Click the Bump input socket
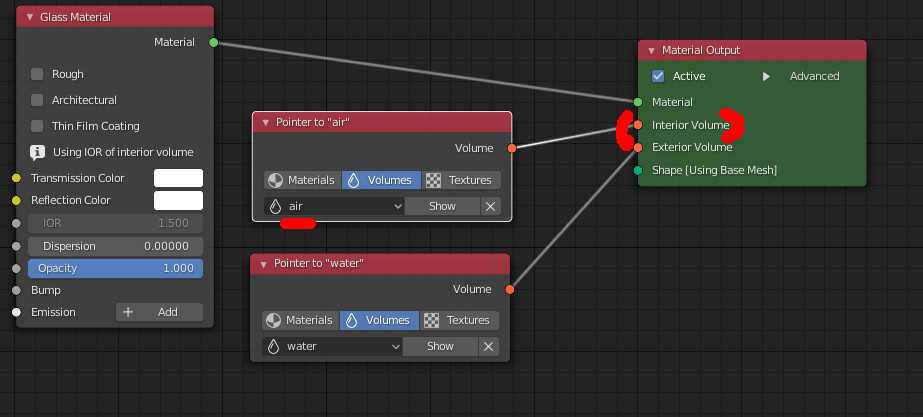This screenshot has height=417, width=923. (16, 290)
